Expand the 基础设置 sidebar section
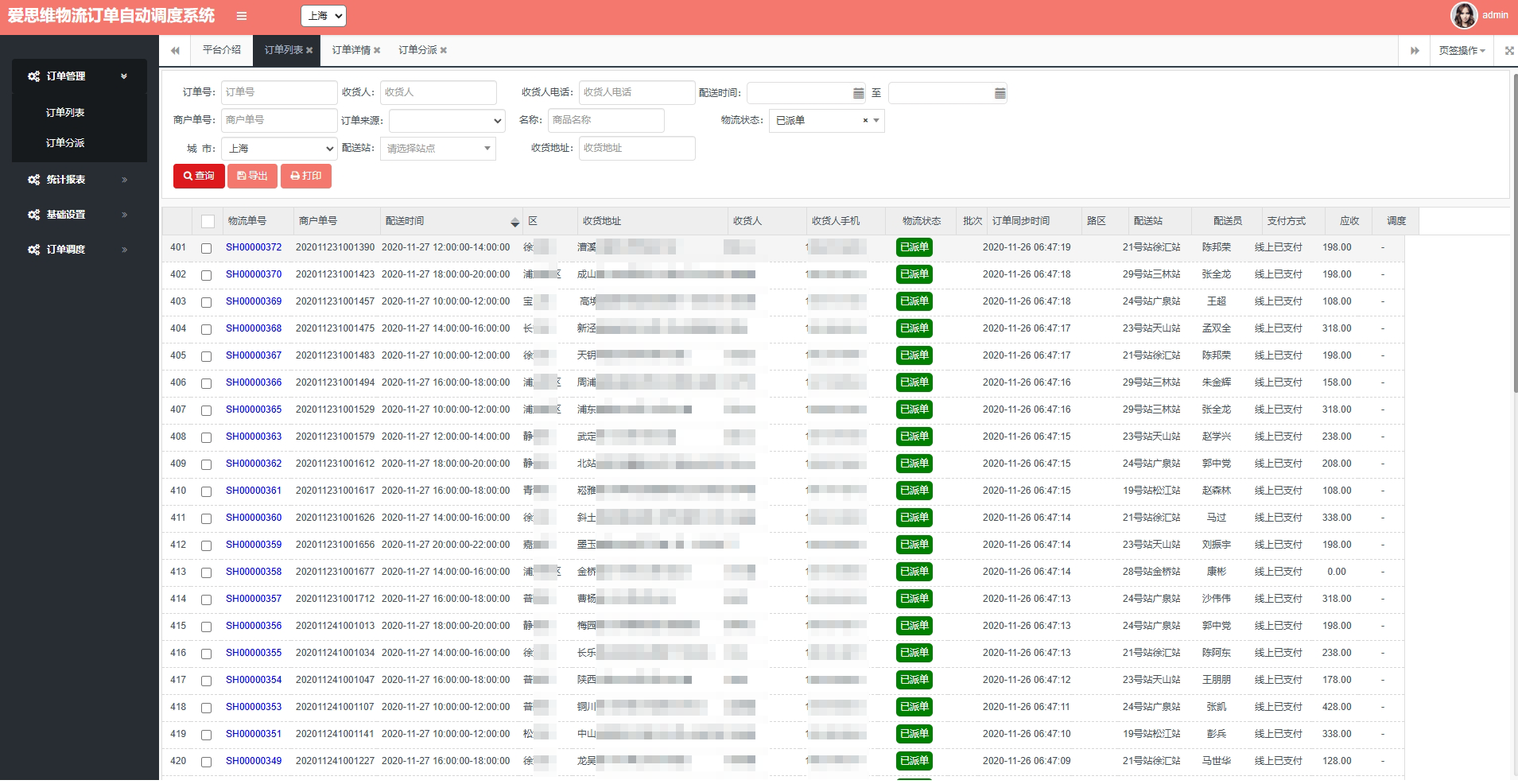 (x=124, y=215)
